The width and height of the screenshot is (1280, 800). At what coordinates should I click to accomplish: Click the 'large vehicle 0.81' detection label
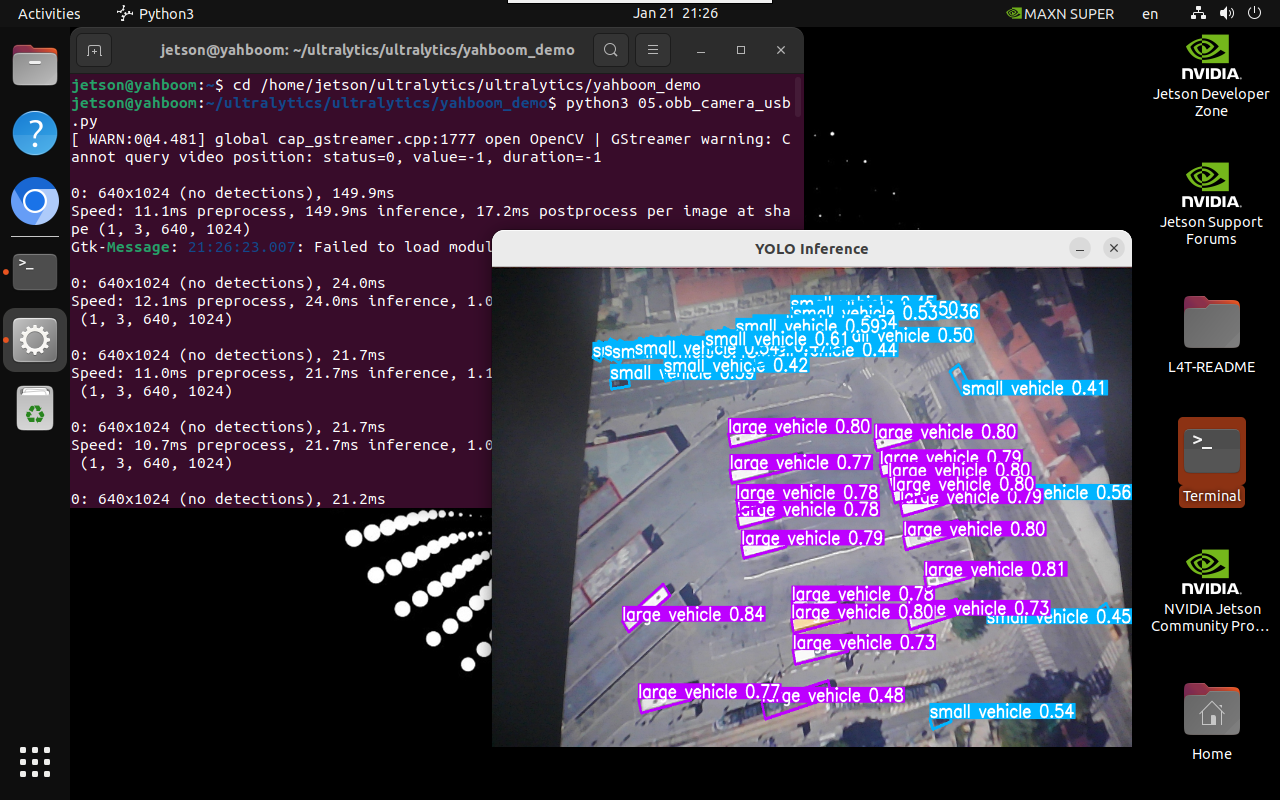(995, 570)
